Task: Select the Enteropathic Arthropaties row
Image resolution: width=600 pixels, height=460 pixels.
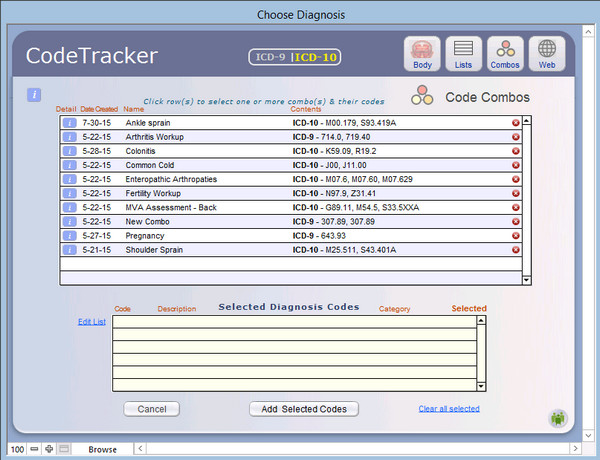Action: tap(291, 179)
